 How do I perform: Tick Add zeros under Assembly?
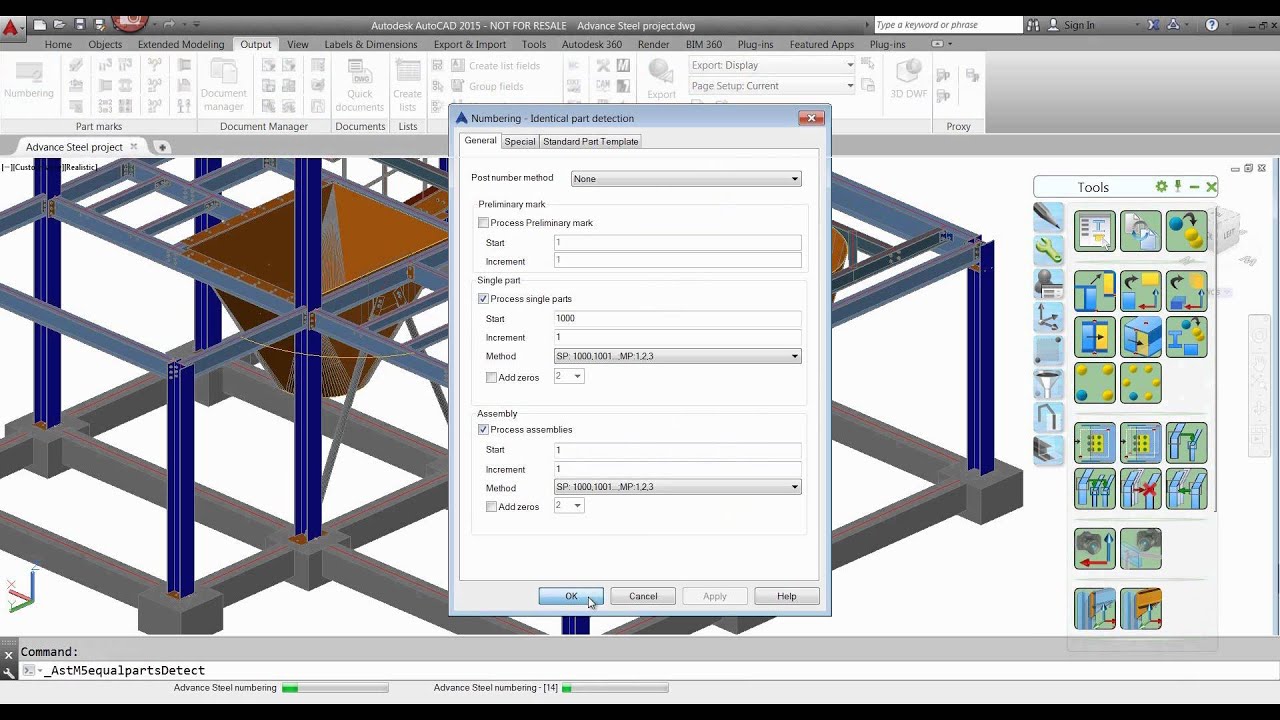tap(491, 507)
